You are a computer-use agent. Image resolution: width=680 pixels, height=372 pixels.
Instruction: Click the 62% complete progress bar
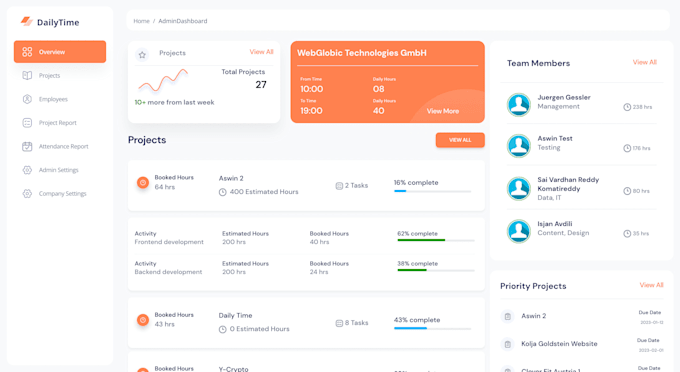point(436,240)
